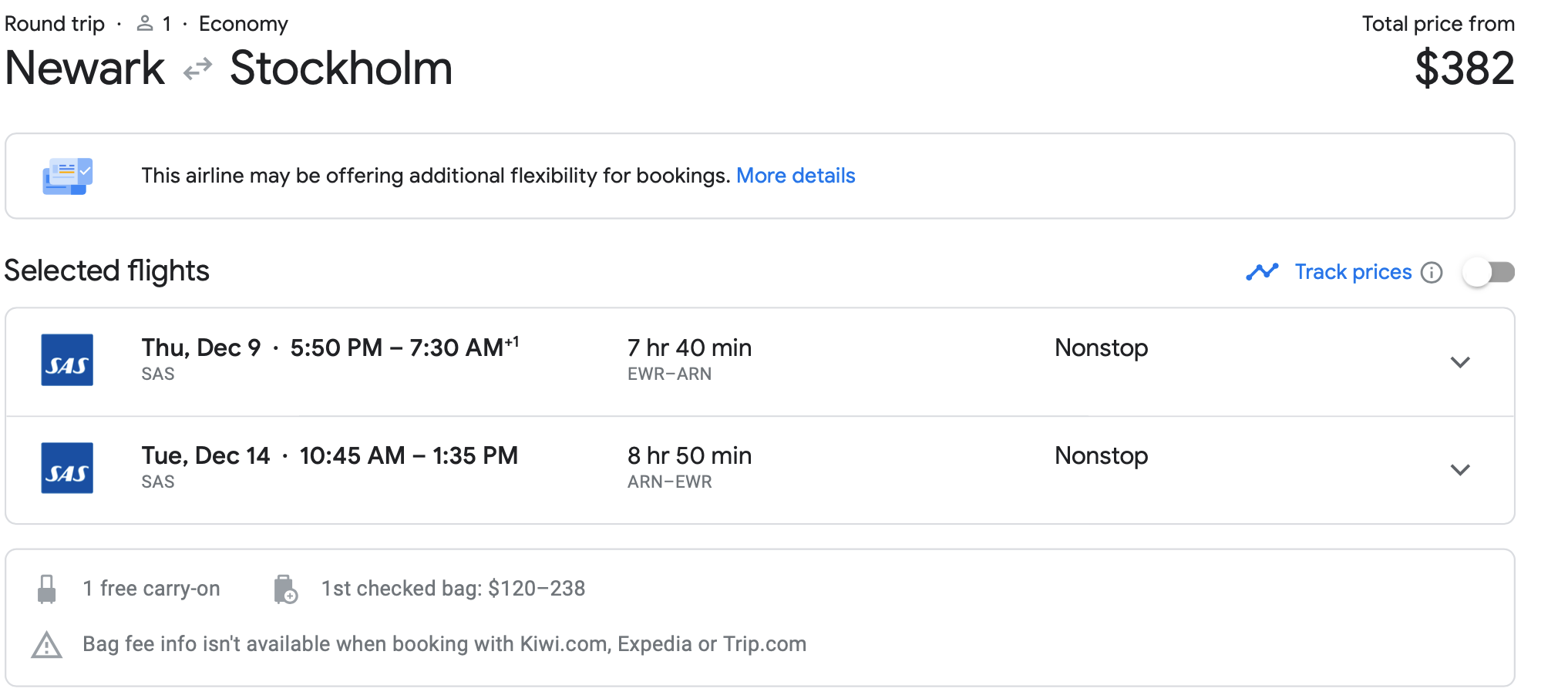1568x695 pixels.
Task: Click the bag fee warning triangle icon
Action: pyautogui.click(x=47, y=645)
